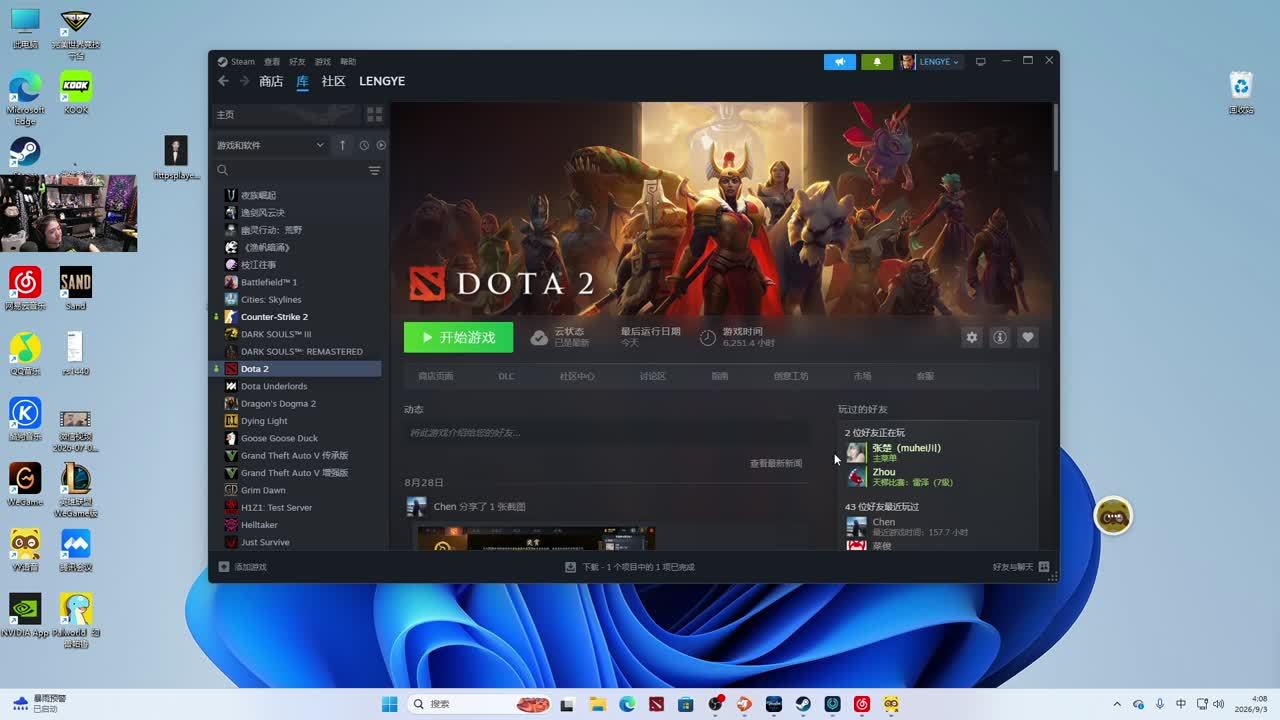Toggle ready-to-play filter icon
1280x720 pixels.
point(381,145)
